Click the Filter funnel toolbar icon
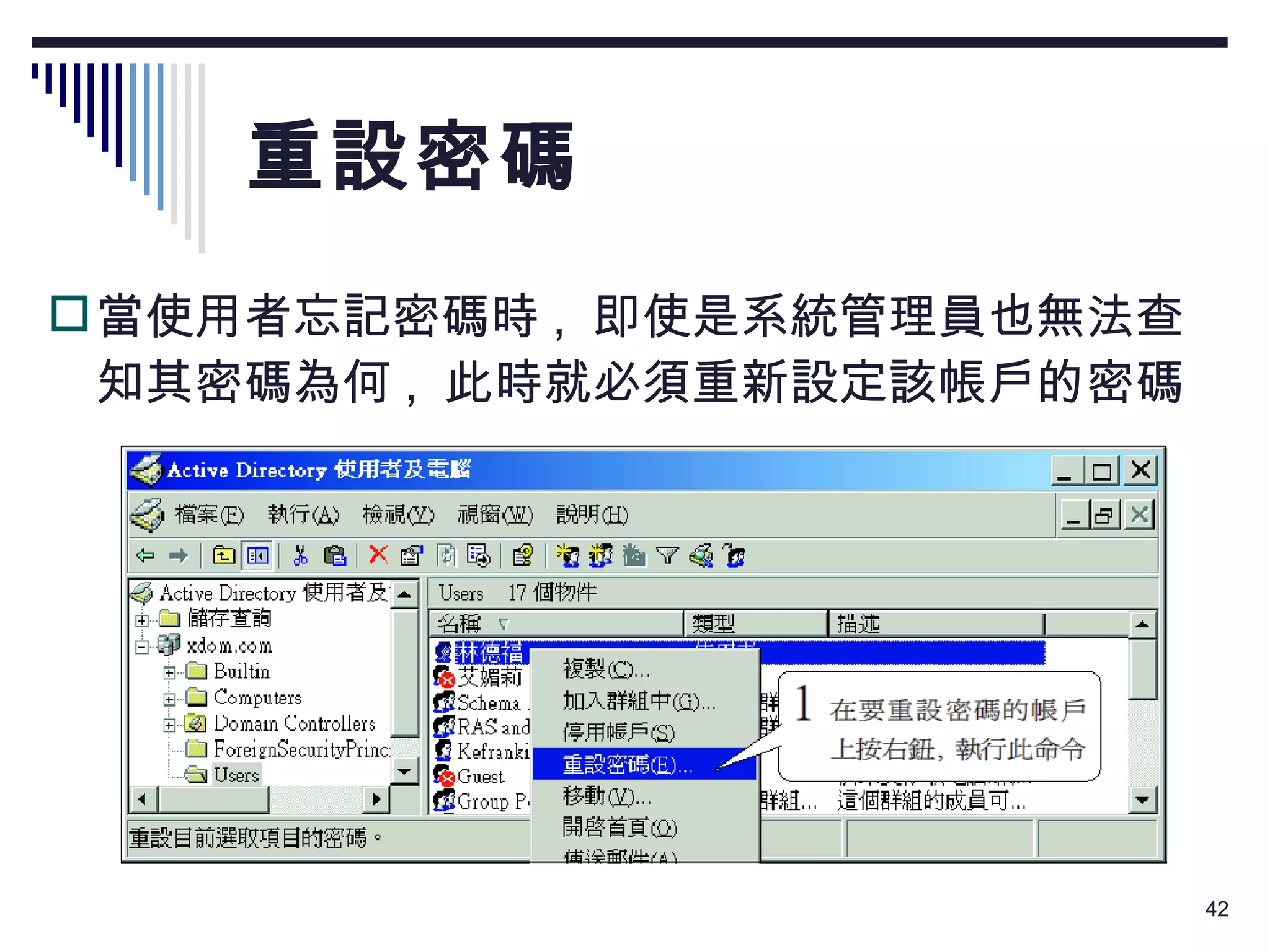The height and width of the screenshot is (952, 1270). click(667, 555)
